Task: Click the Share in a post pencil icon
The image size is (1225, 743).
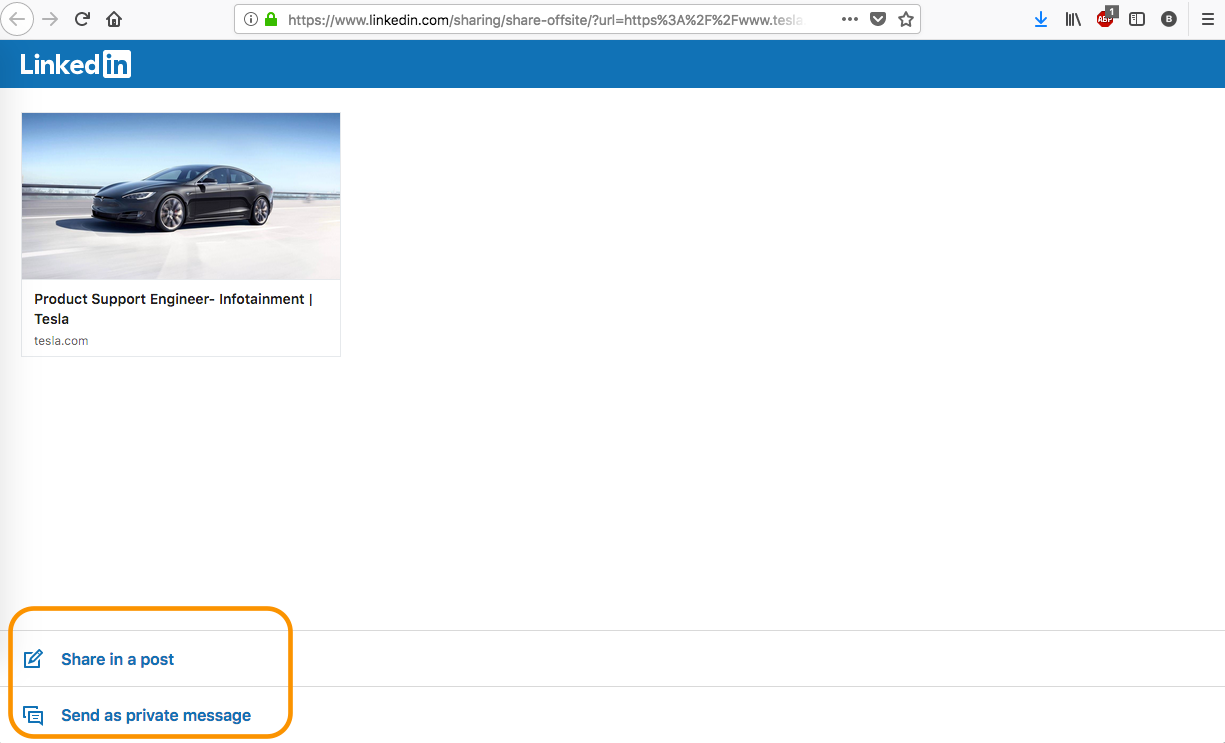Action: pos(33,659)
